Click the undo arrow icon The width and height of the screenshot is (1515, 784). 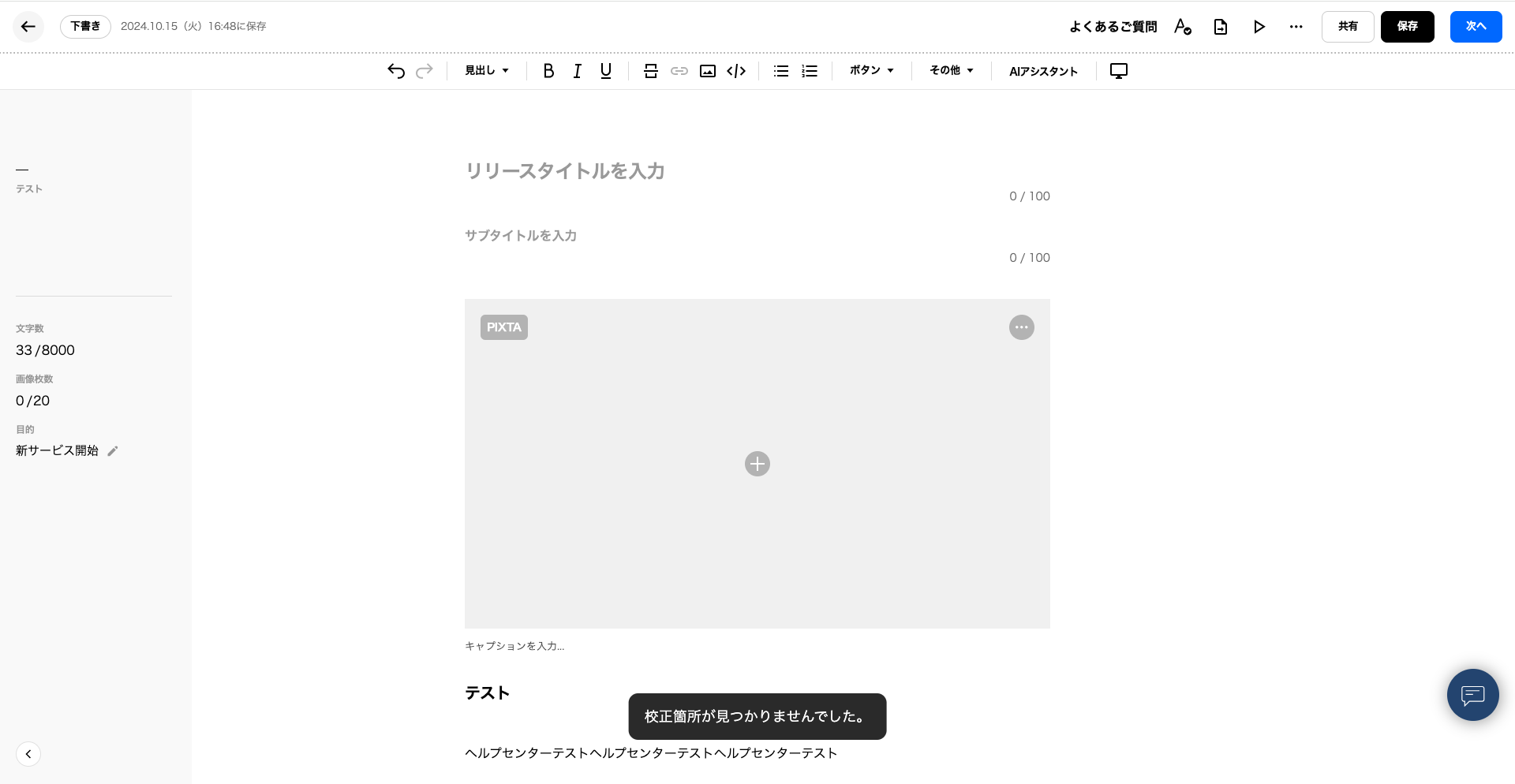(396, 71)
